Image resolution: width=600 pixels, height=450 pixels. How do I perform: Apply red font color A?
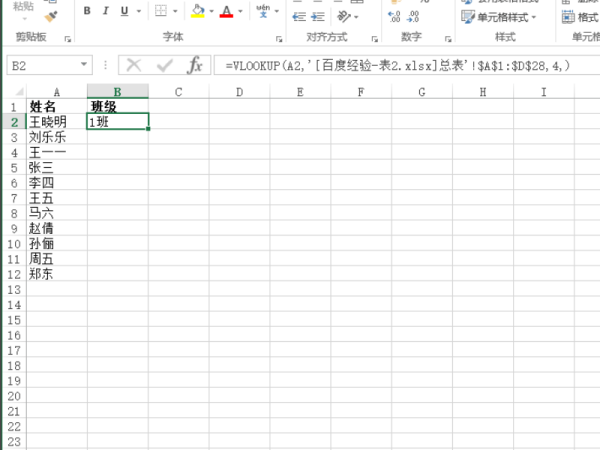click(227, 11)
